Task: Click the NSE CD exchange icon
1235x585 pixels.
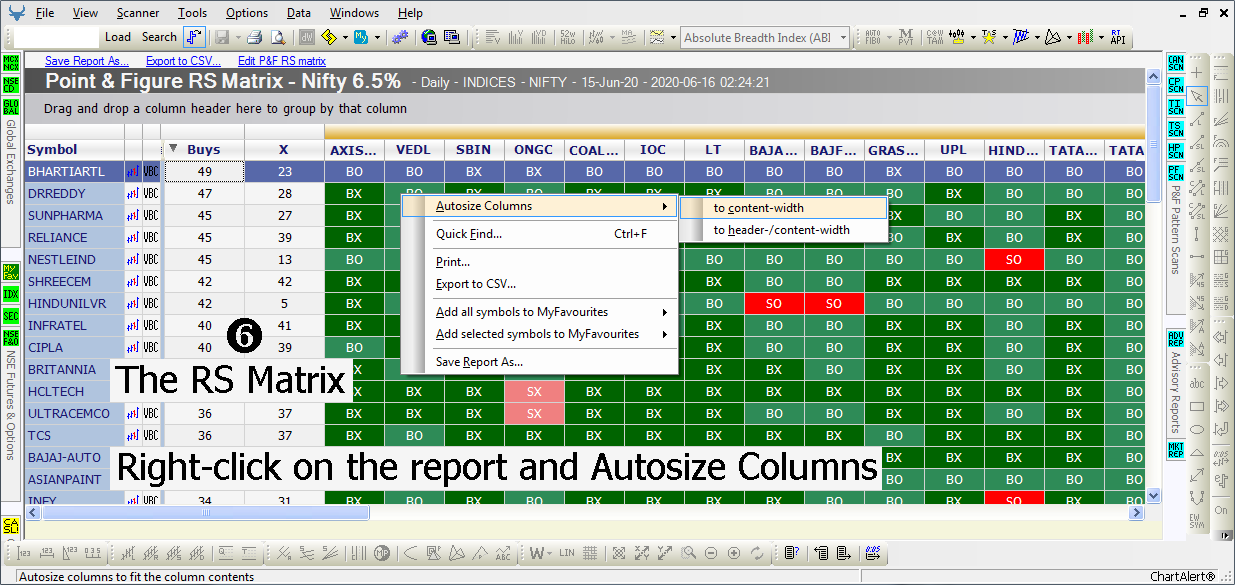Action: click(x=11, y=84)
